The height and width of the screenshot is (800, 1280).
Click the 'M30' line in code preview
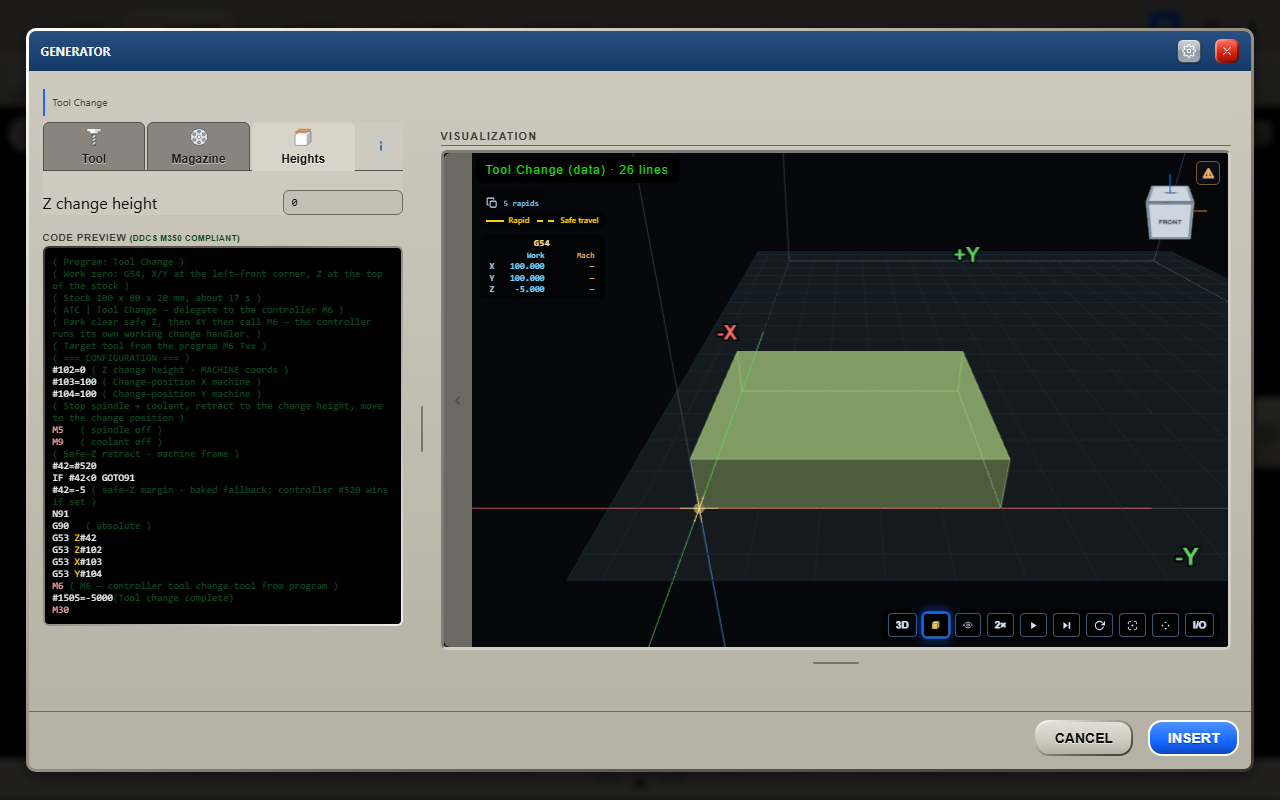tap(60, 610)
